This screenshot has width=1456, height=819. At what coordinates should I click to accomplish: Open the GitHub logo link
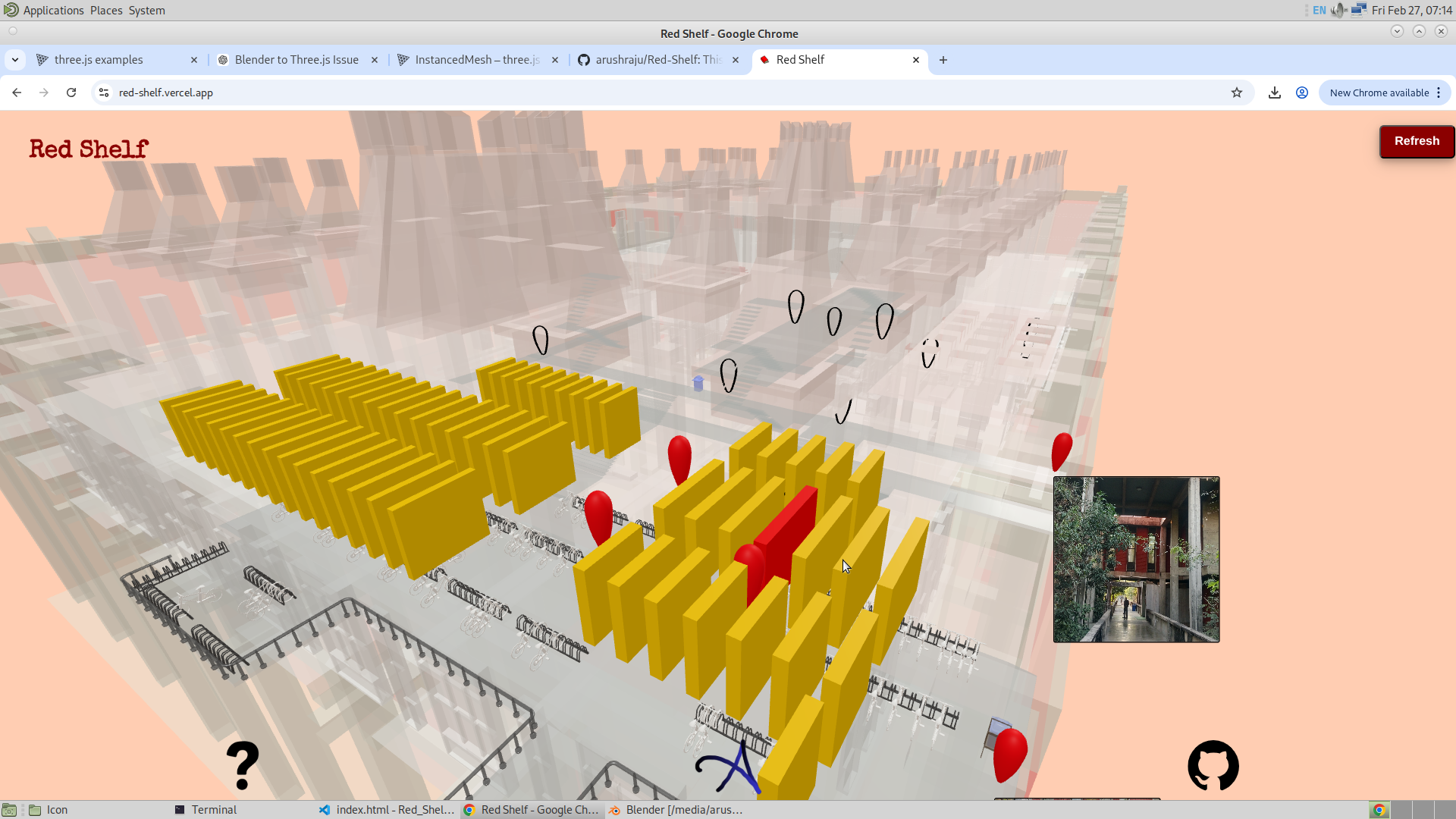1213,766
